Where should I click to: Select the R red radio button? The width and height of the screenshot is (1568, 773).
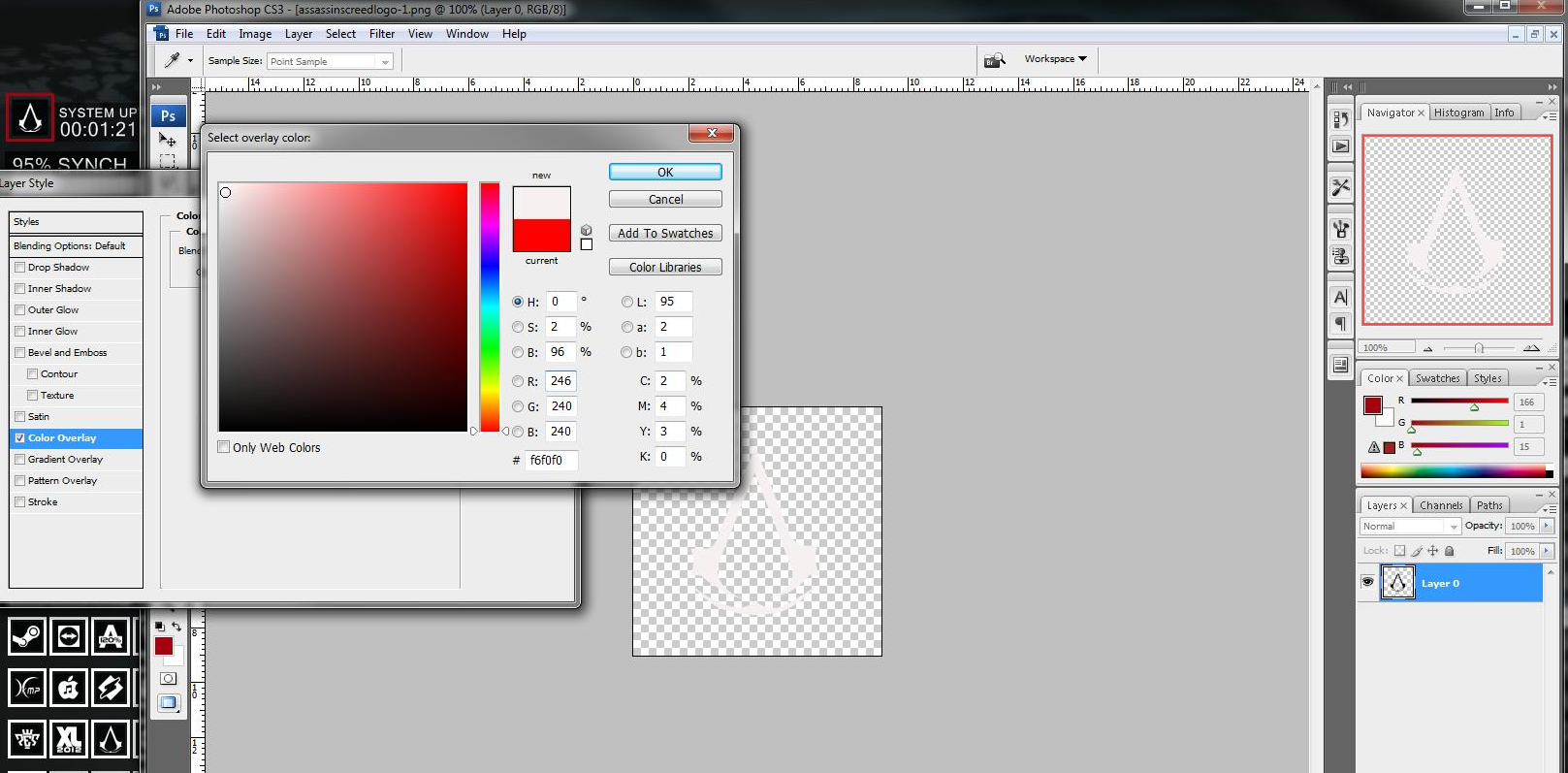[x=517, y=381]
